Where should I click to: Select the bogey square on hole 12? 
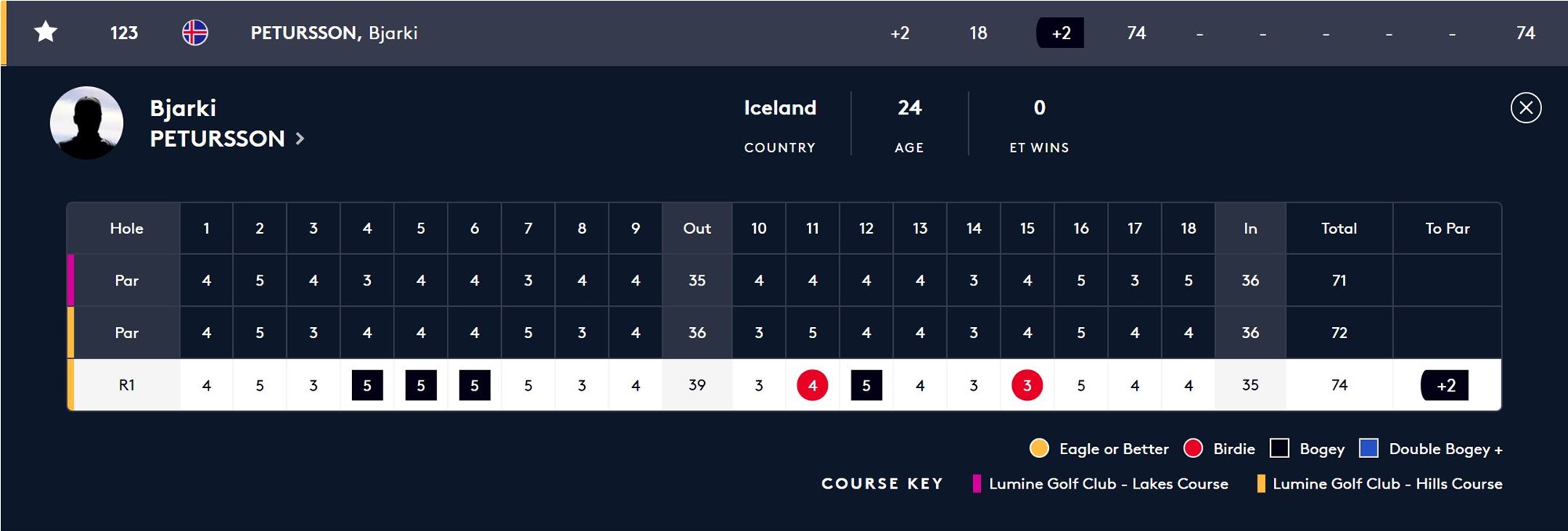click(866, 385)
